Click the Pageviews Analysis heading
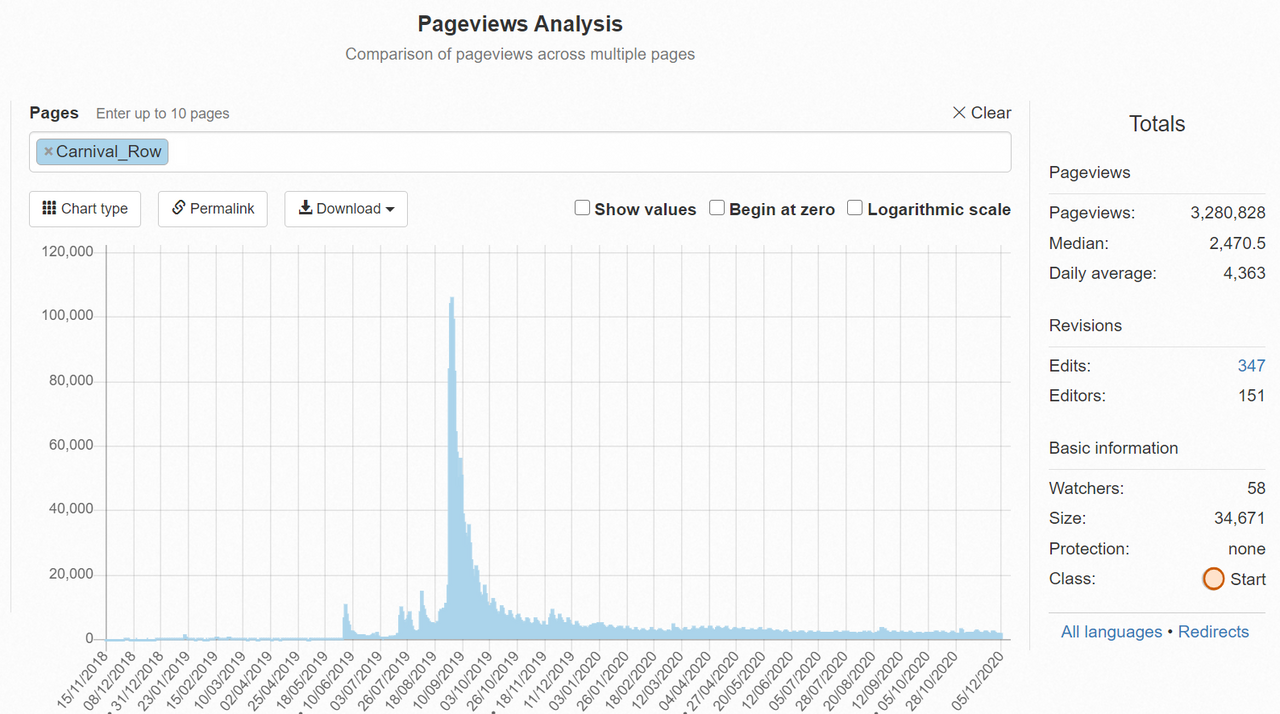The width and height of the screenshot is (1280, 714). point(520,24)
